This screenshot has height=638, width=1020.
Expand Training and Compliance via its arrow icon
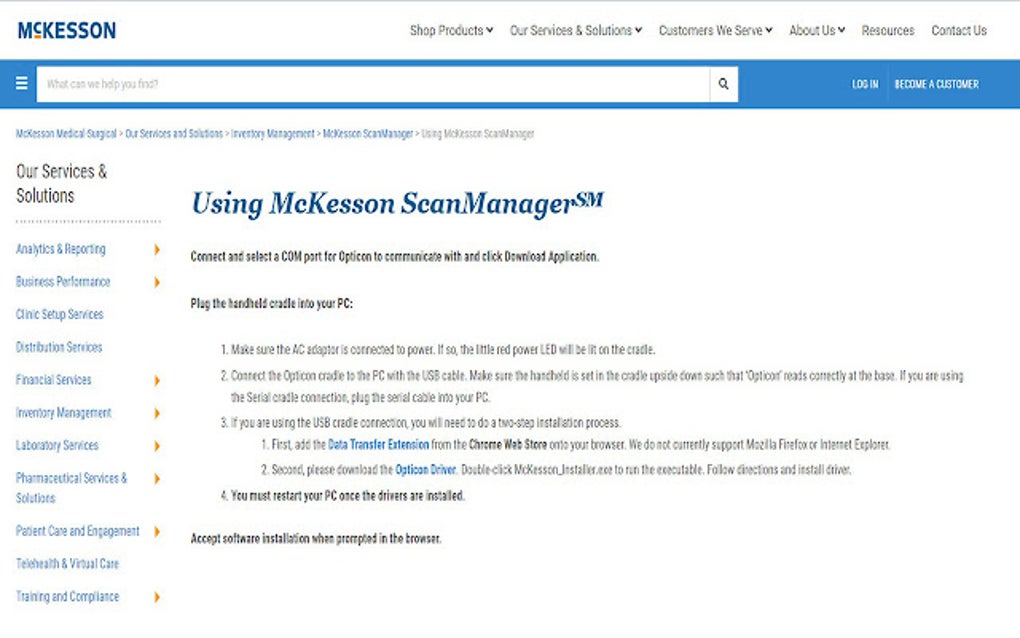[x=157, y=597]
